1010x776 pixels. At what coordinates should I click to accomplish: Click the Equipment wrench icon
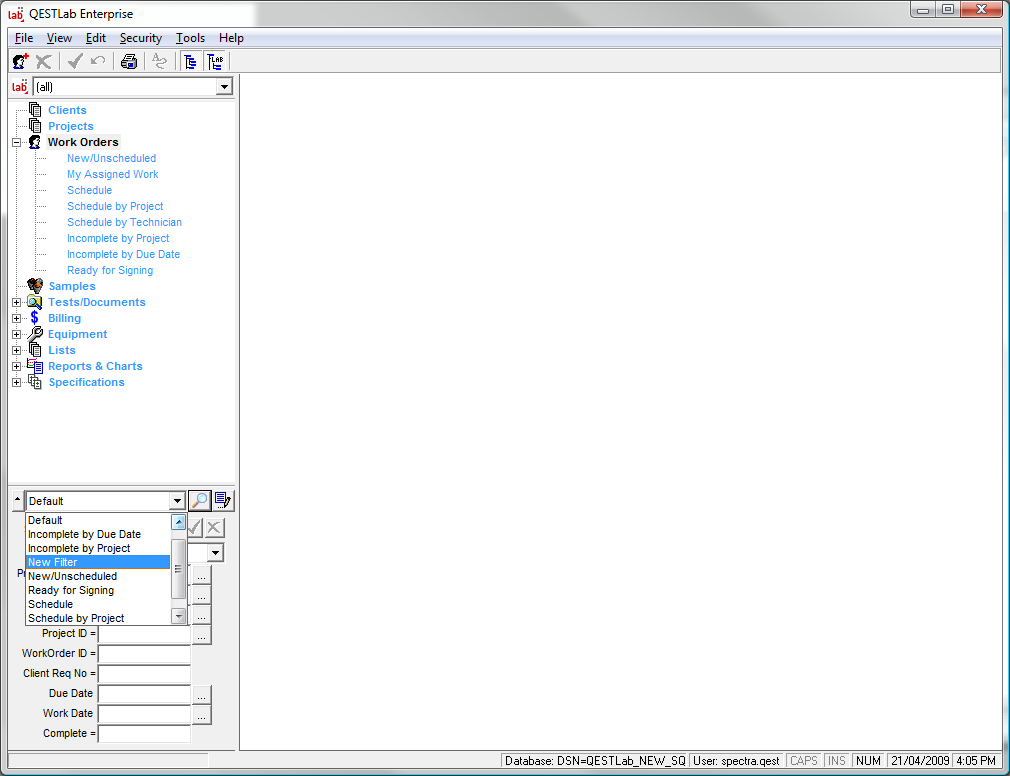pos(35,334)
